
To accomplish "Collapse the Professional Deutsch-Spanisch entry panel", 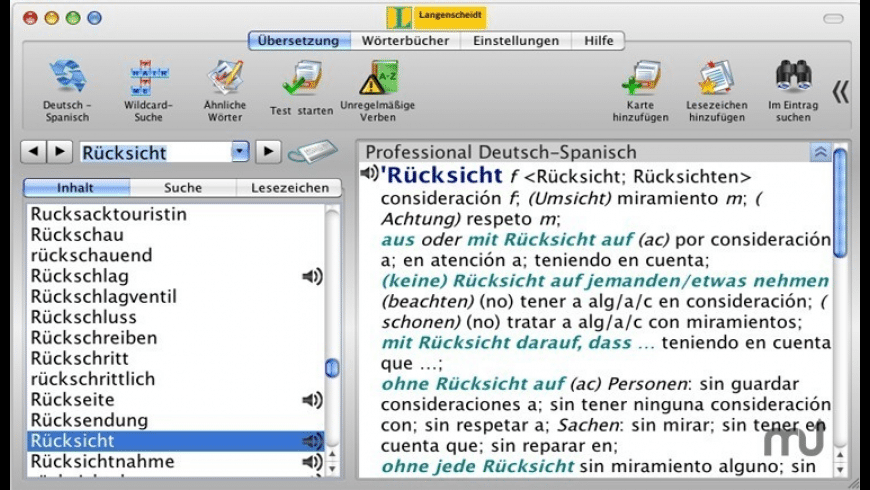I will coord(820,152).
